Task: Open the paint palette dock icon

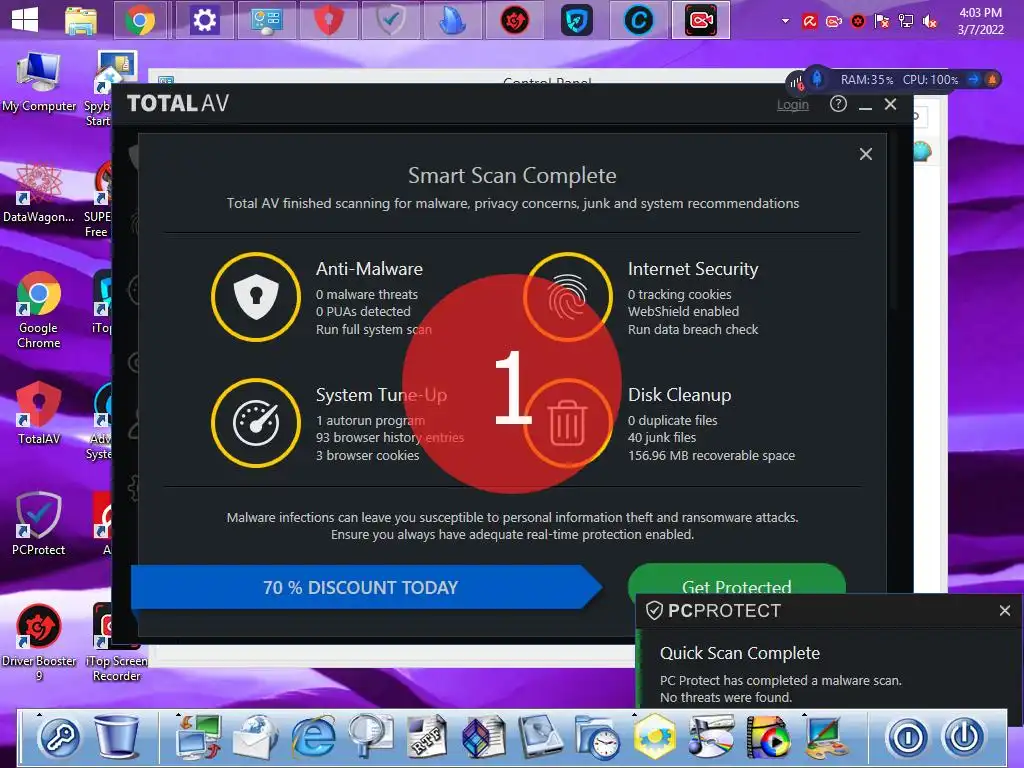Action: click(x=825, y=738)
